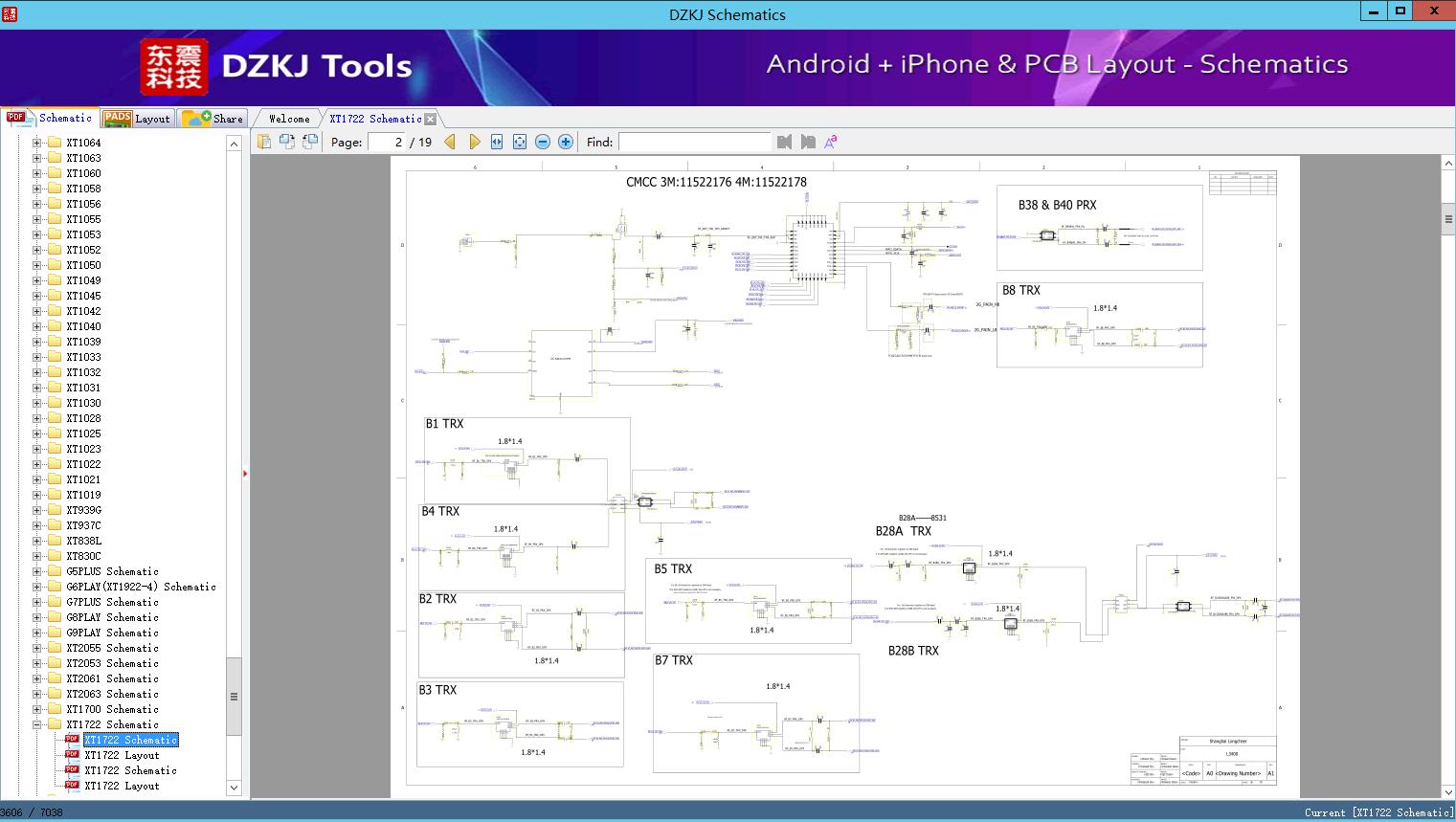Select G6PLAY(XT1922-4) Schematic in the tree
The width and height of the screenshot is (1456, 822).
141,587
